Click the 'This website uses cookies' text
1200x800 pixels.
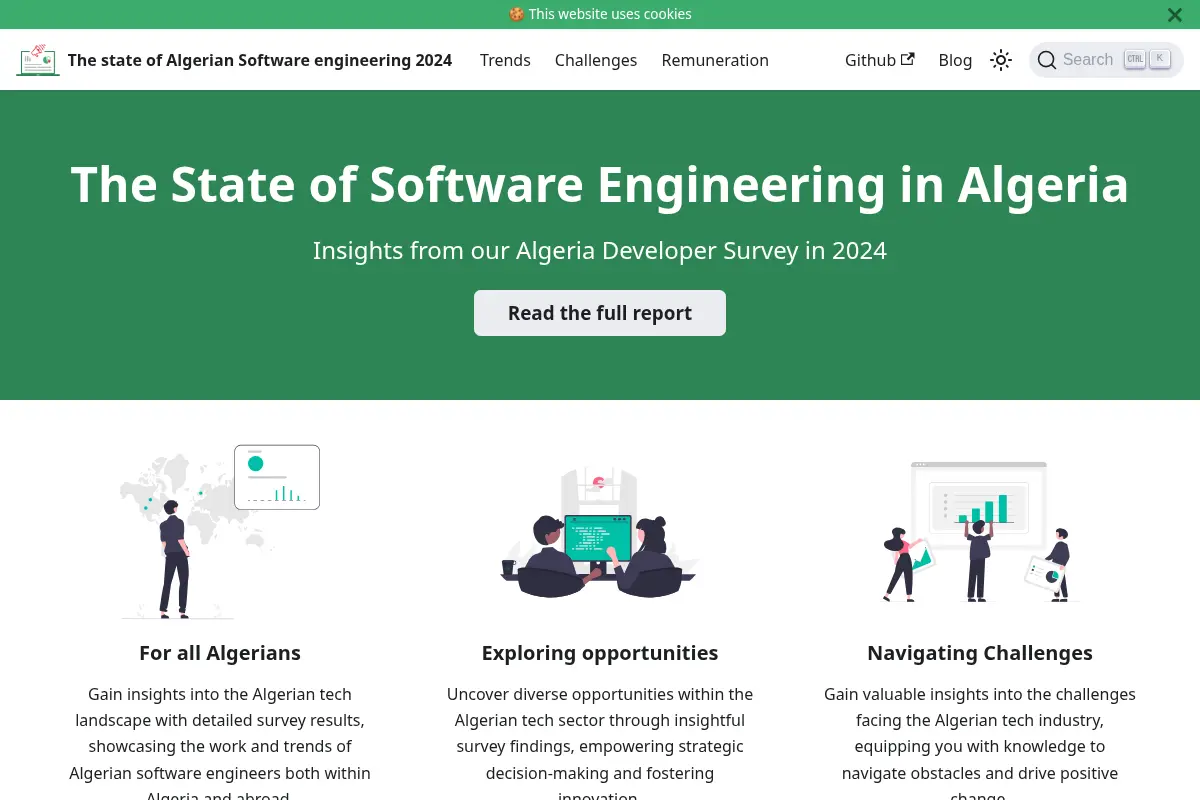coord(610,14)
